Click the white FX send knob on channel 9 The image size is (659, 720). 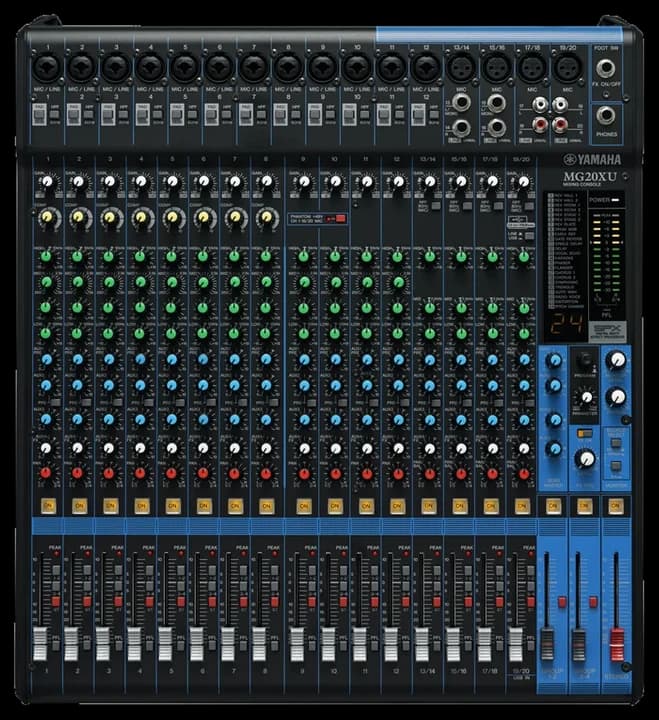point(304,448)
